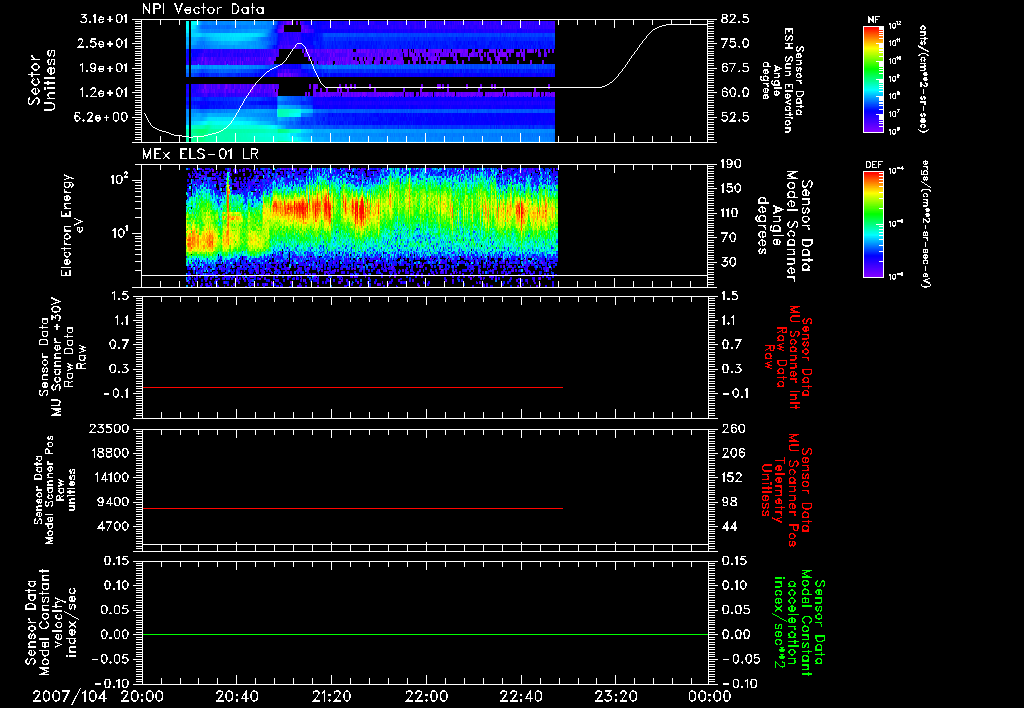Click the '52.5' sun elevation axis value
The height and width of the screenshot is (708, 1024).
[x=735, y=117]
